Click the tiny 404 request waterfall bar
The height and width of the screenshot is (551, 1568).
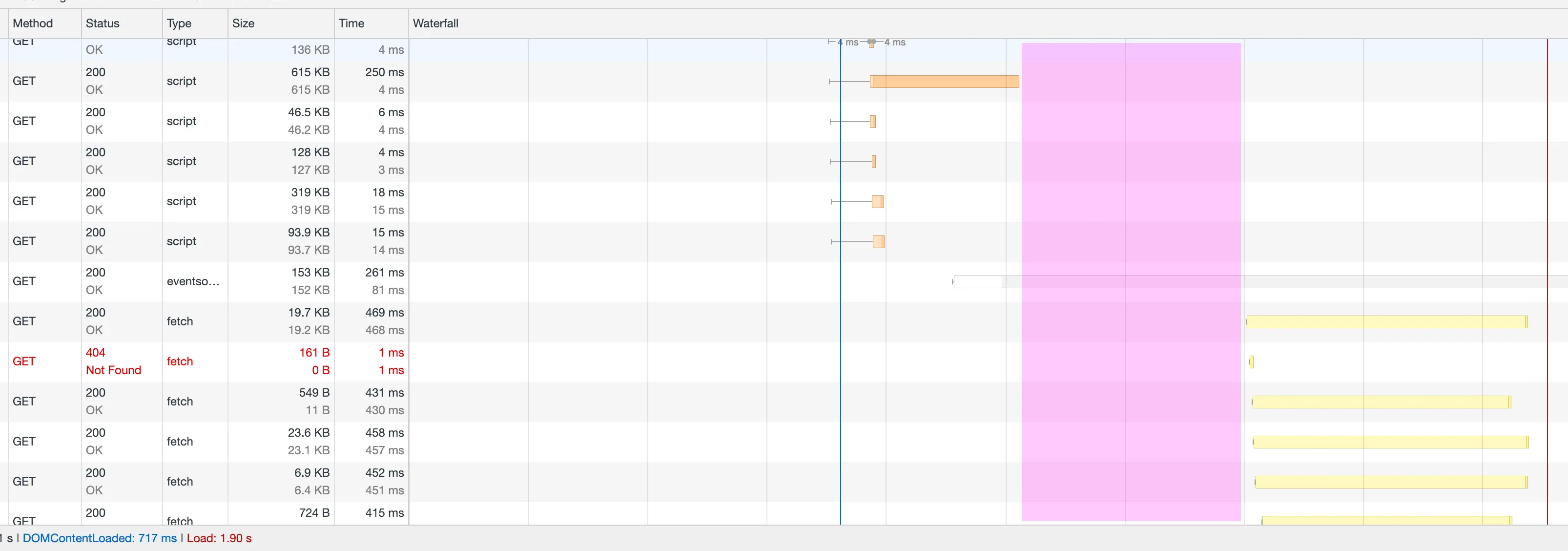click(x=1252, y=362)
